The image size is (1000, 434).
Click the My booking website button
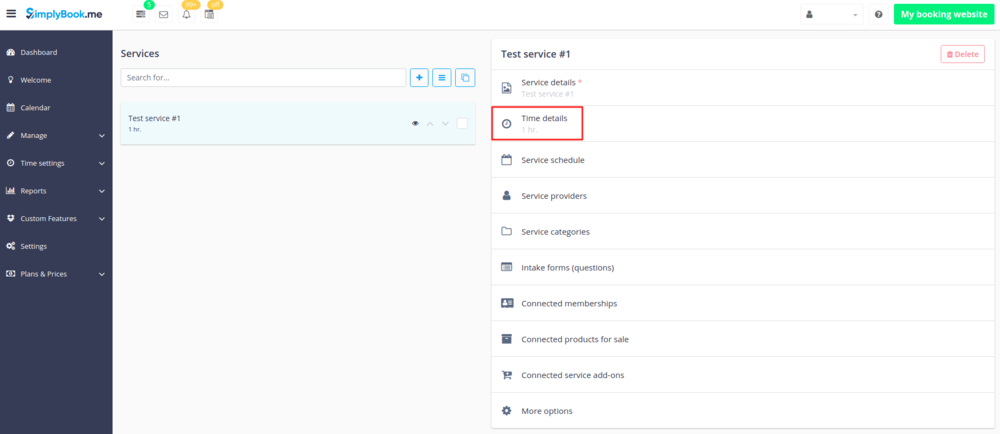coord(943,15)
